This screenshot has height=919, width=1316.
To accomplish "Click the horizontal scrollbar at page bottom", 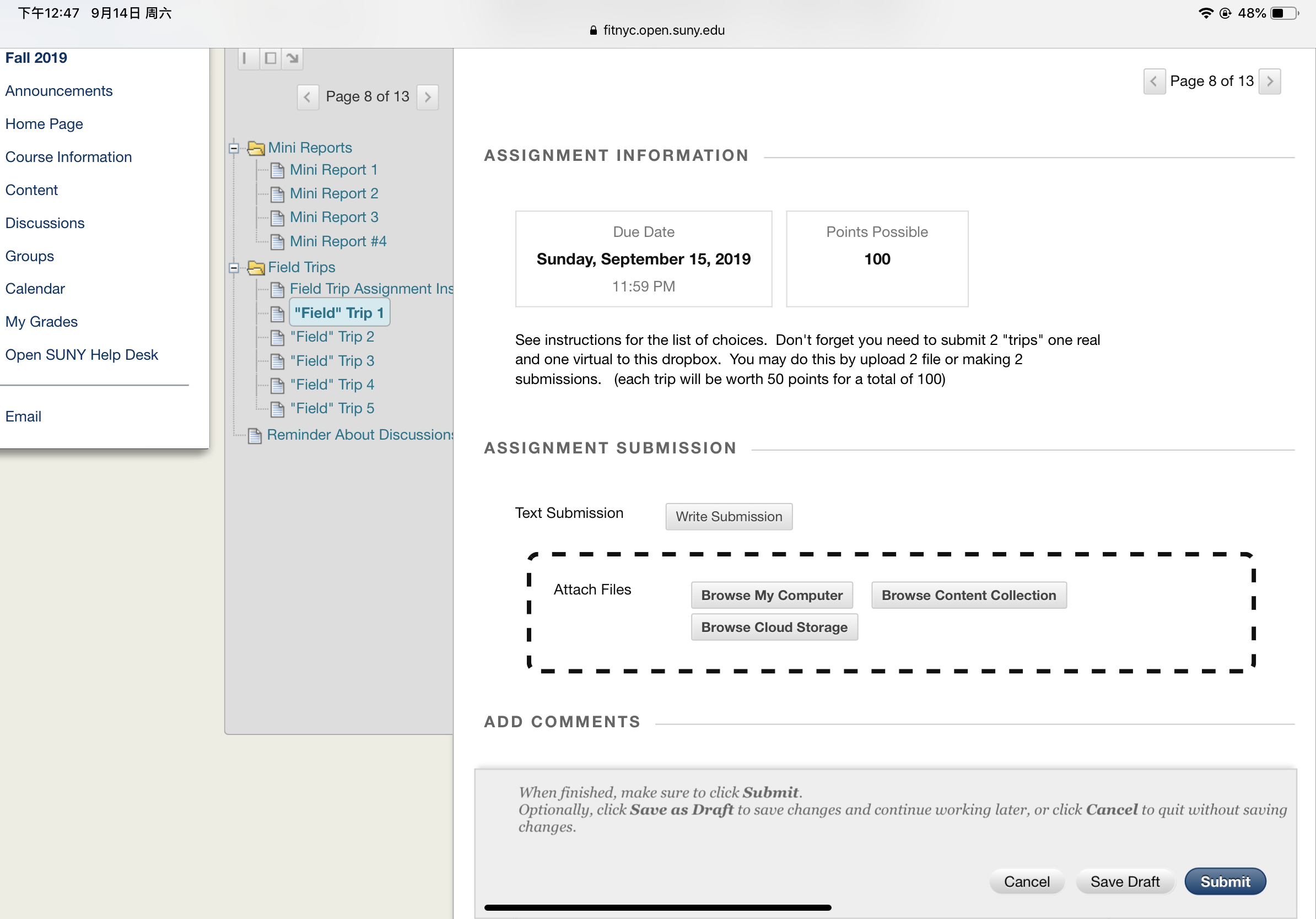I will [657, 908].
